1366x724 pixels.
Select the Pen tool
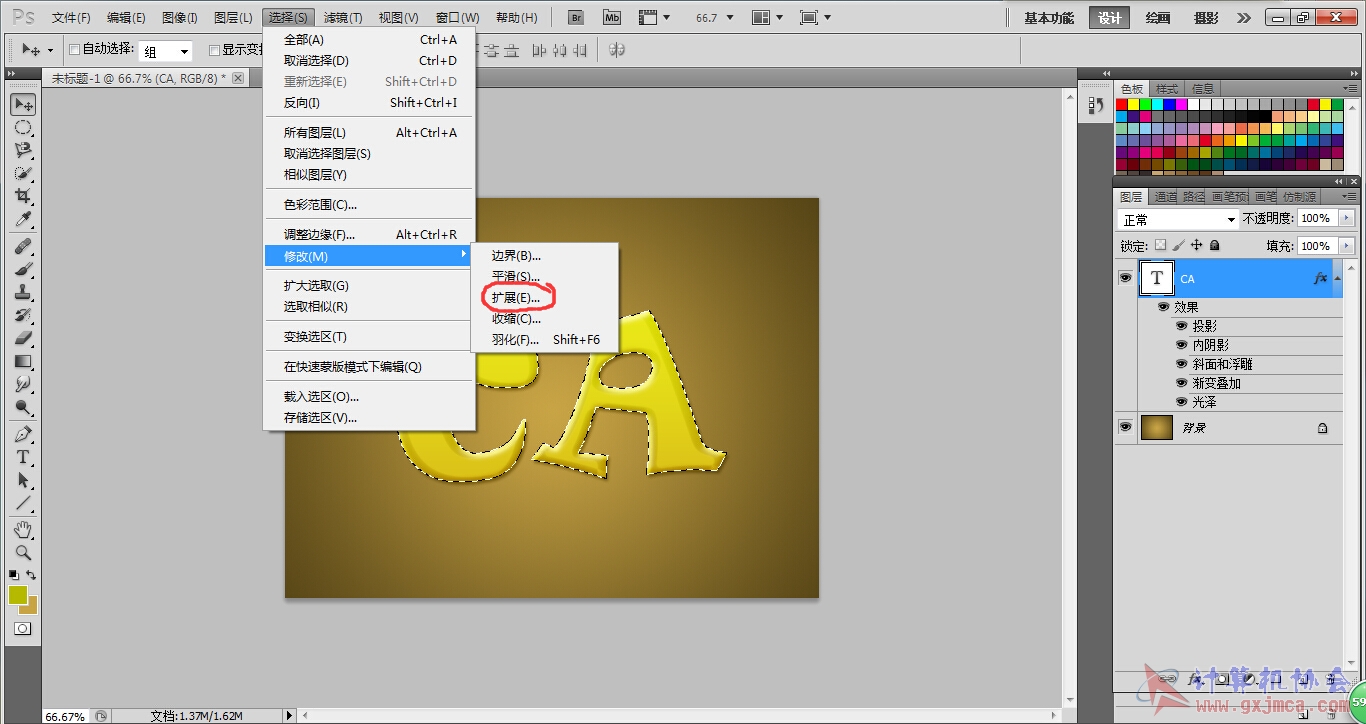[23, 434]
